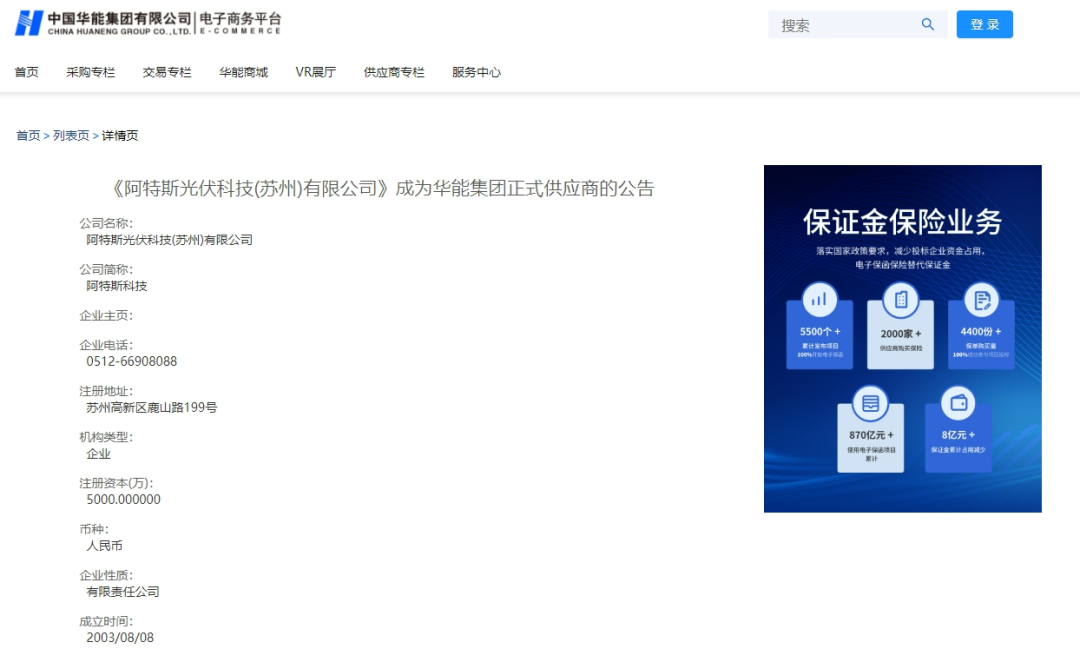The width and height of the screenshot is (1080, 649).
Task: Click the phone number 0512-66908088
Action: [132, 361]
